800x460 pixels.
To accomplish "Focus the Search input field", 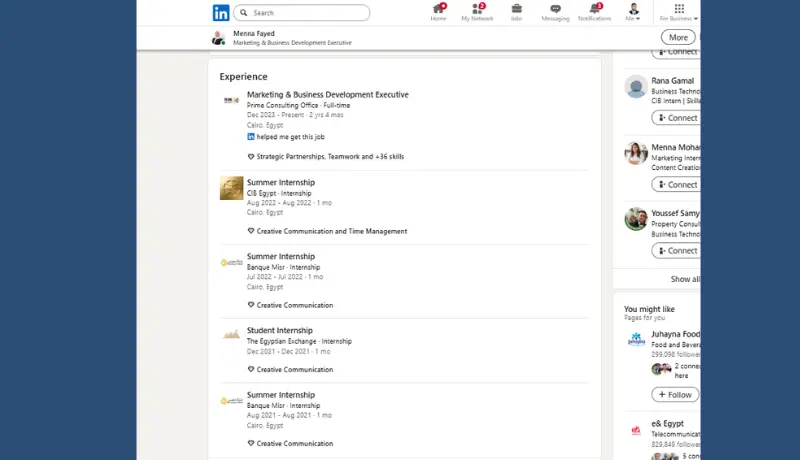I will tap(302, 13).
